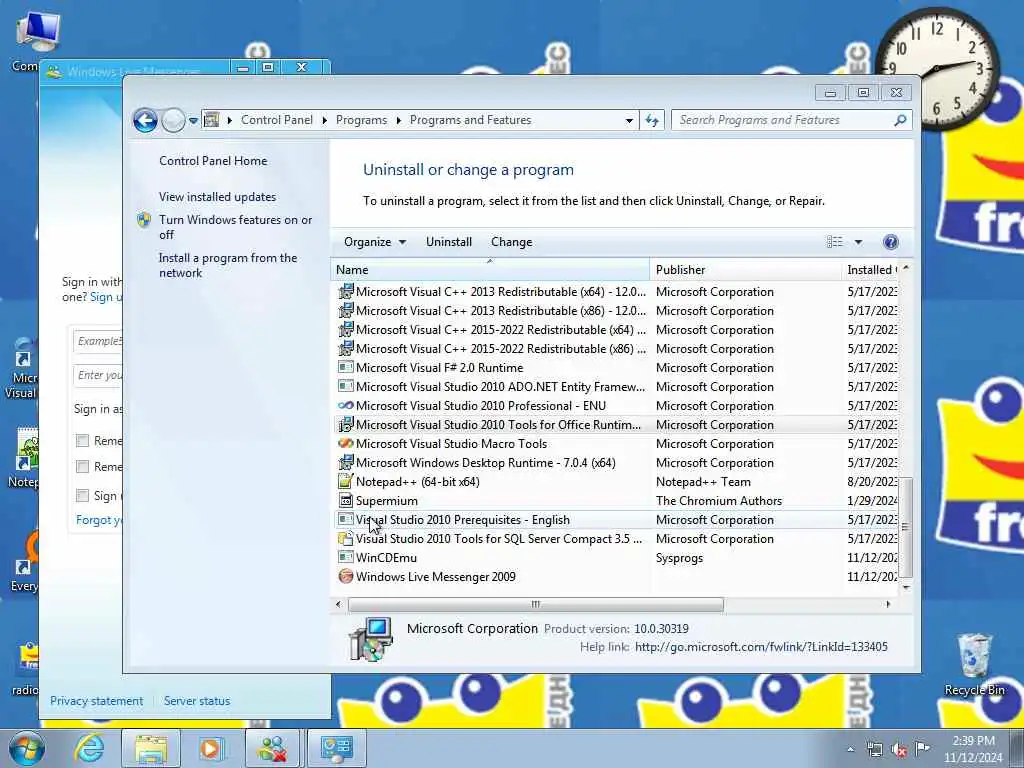Click the Control Panel icon in address bar
Image resolution: width=1024 pixels, height=768 pixels.
pos(211,120)
